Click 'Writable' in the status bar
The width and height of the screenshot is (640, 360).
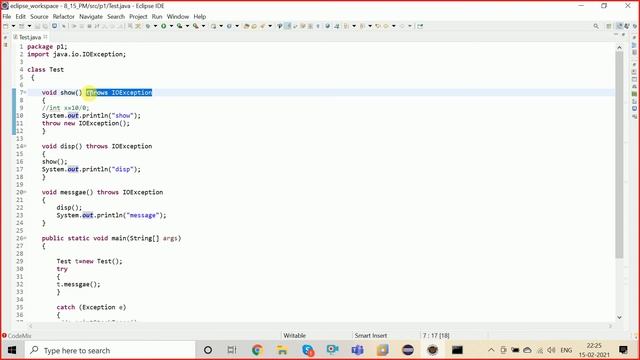click(294, 336)
